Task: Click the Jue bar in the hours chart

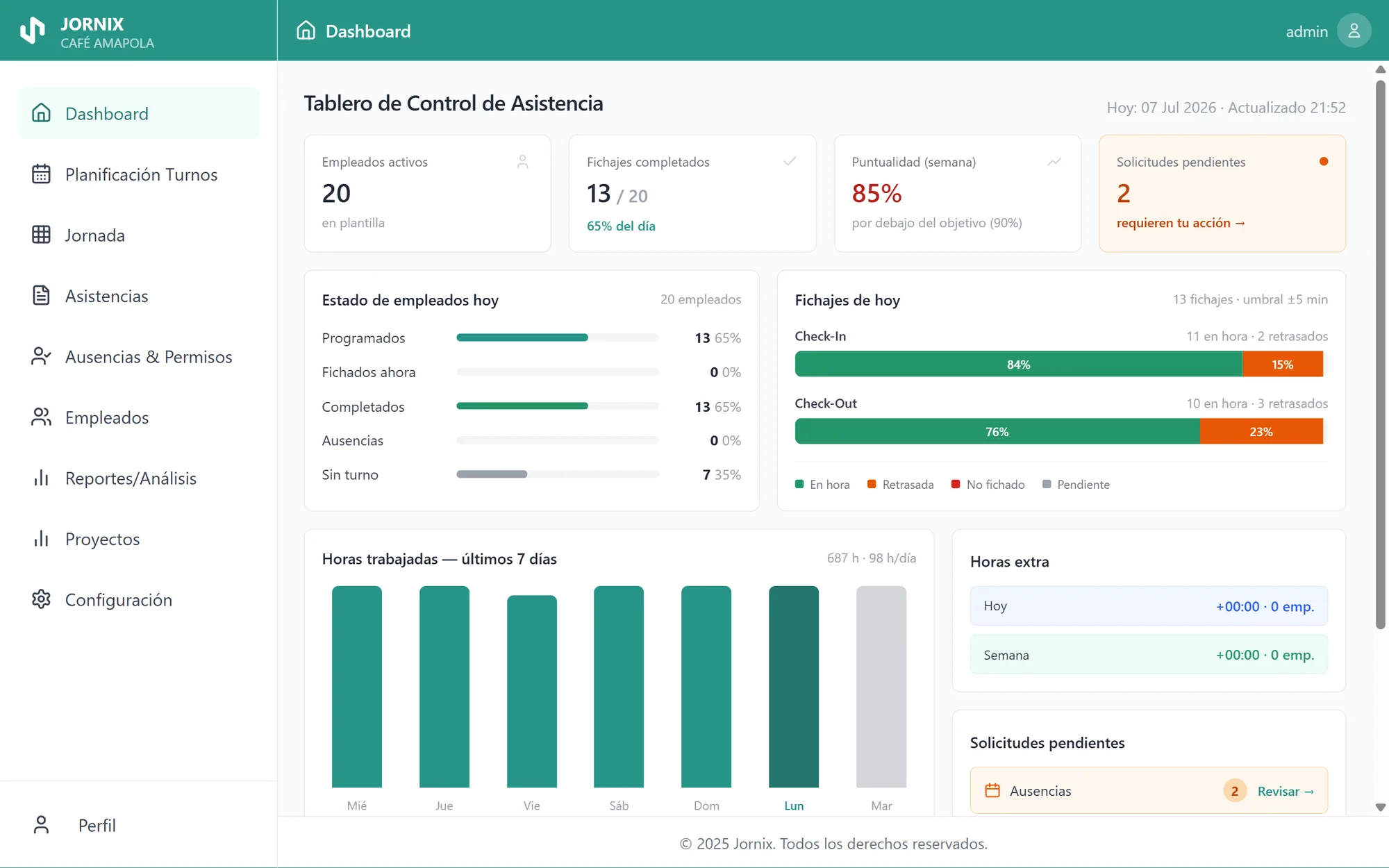Action: 444,687
